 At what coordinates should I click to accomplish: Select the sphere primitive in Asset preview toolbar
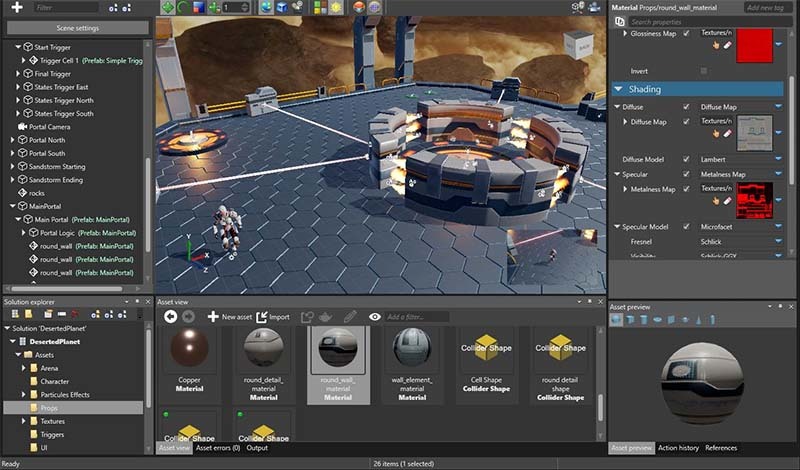point(616,320)
